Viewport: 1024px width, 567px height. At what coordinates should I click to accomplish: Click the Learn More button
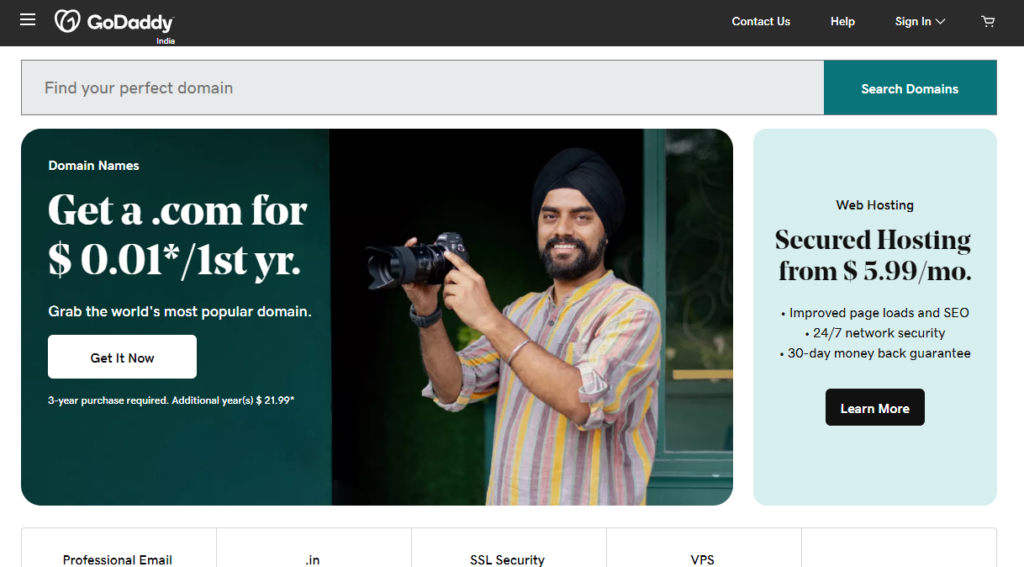pos(874,407)
